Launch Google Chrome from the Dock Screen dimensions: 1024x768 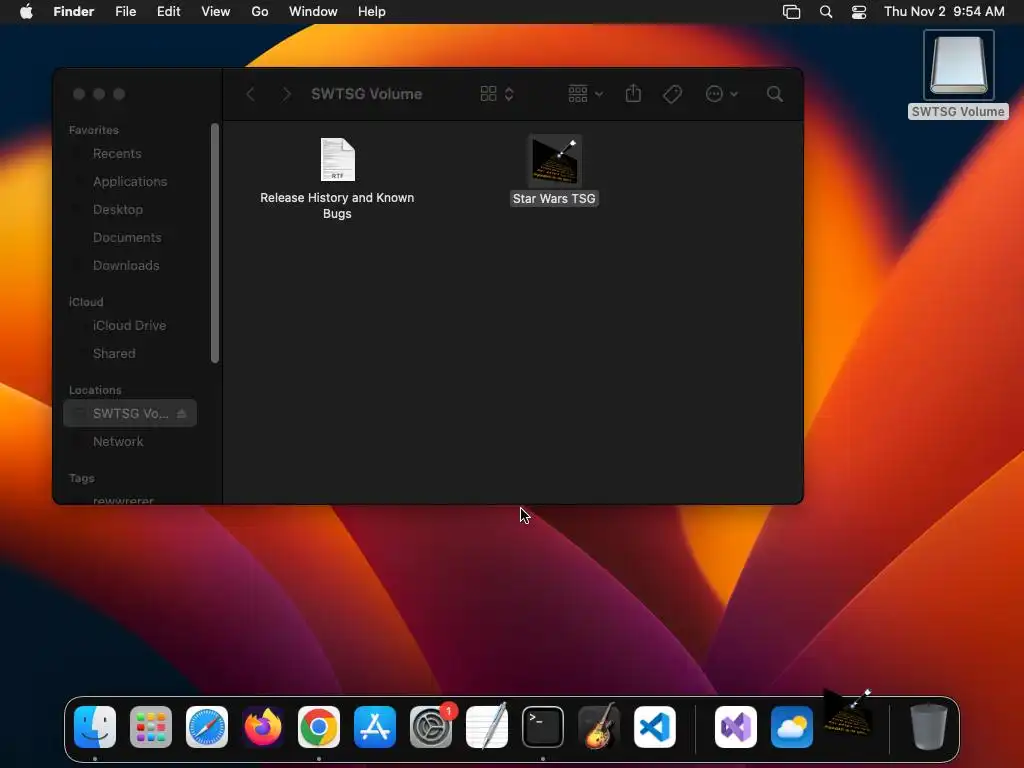(x=319, y=727)
